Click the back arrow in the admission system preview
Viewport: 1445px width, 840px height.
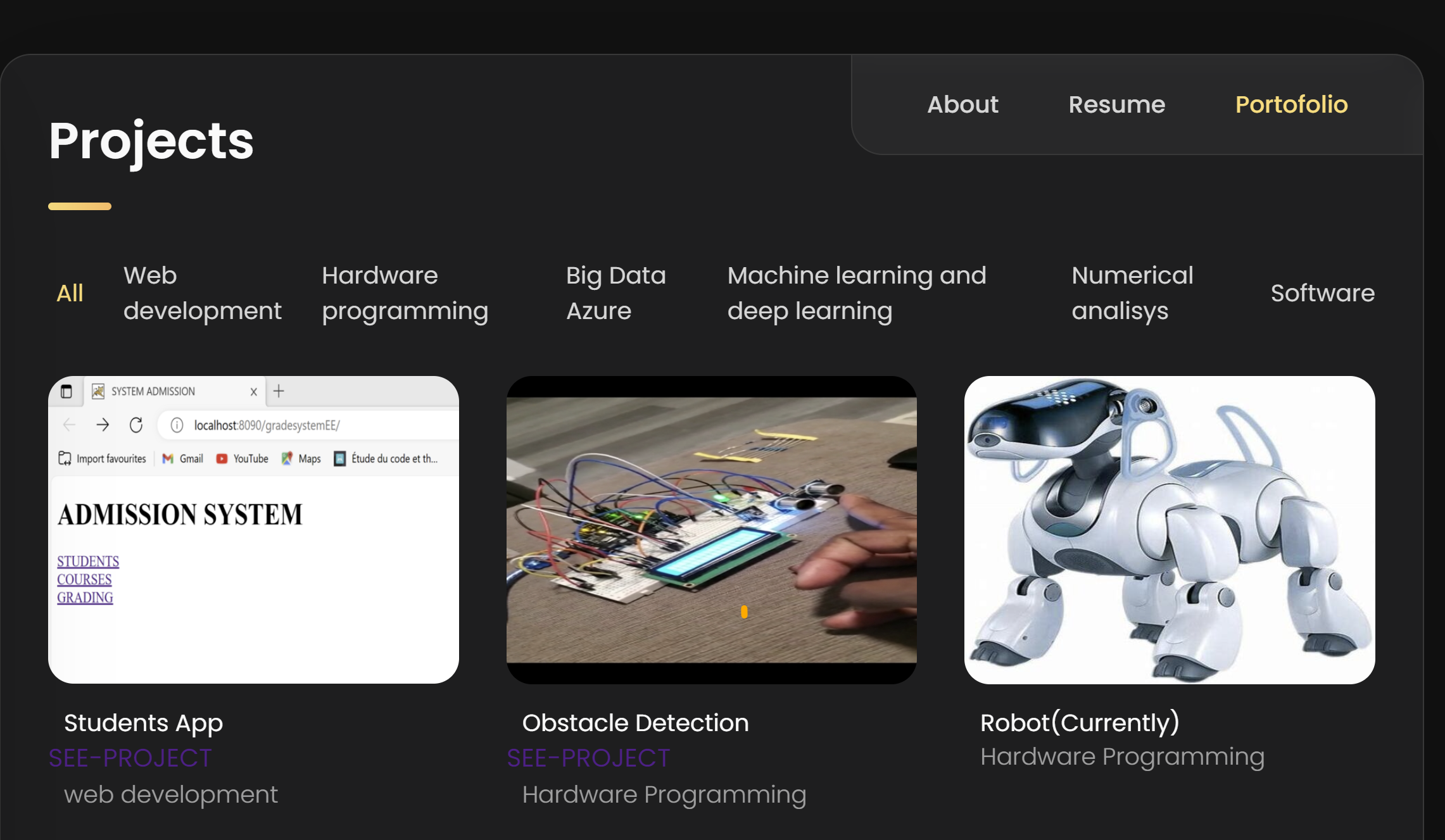coord(68,425)
